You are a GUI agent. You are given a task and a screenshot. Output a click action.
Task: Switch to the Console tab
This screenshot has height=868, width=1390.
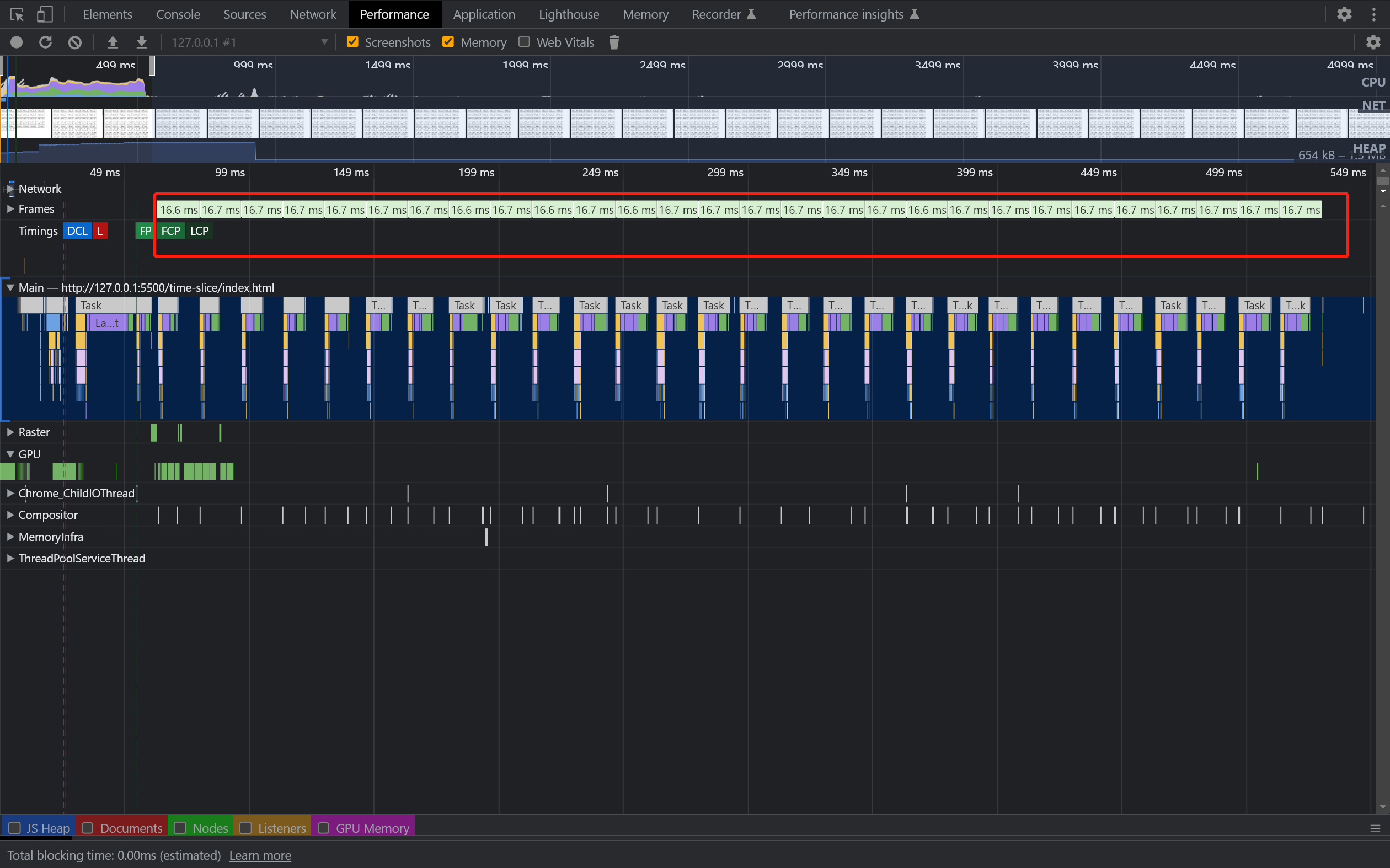178,14
